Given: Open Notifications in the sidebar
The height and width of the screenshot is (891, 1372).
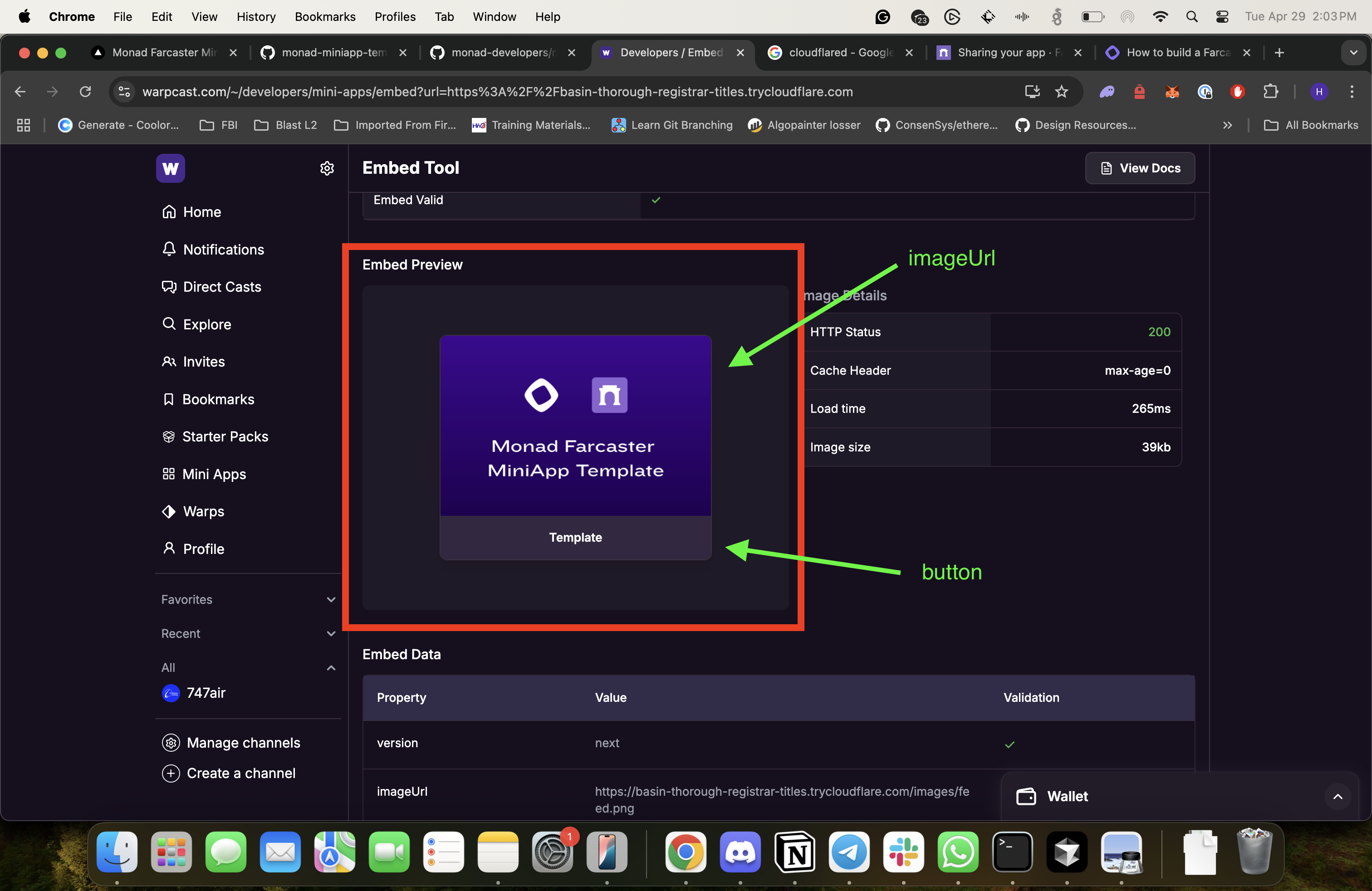Looking at the screenshot, I should tap(224, 249).
